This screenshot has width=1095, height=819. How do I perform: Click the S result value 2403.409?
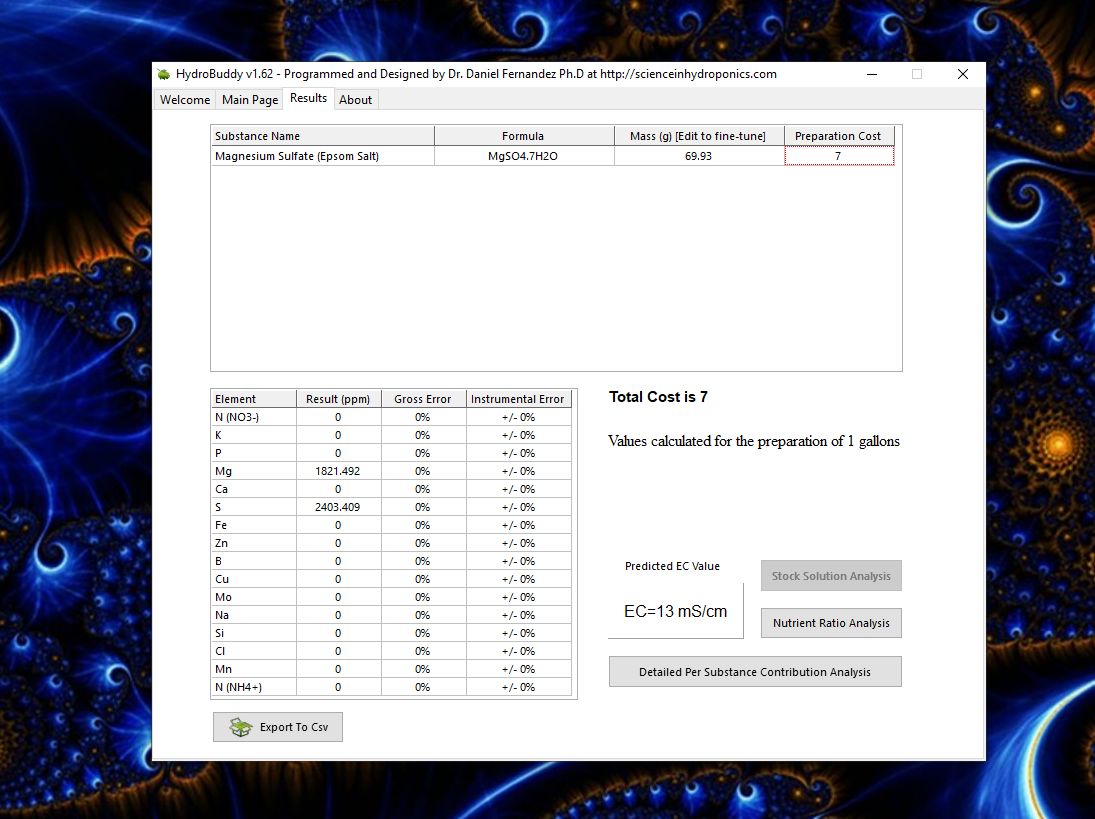tap(339, 507)
